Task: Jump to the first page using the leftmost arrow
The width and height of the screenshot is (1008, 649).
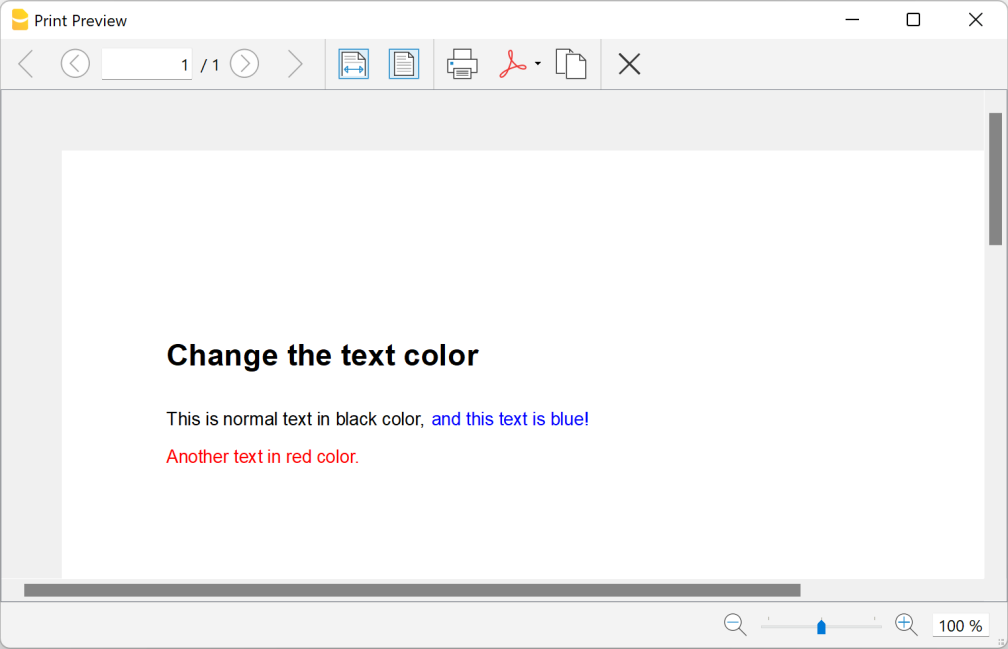Action: click(24, 63)
